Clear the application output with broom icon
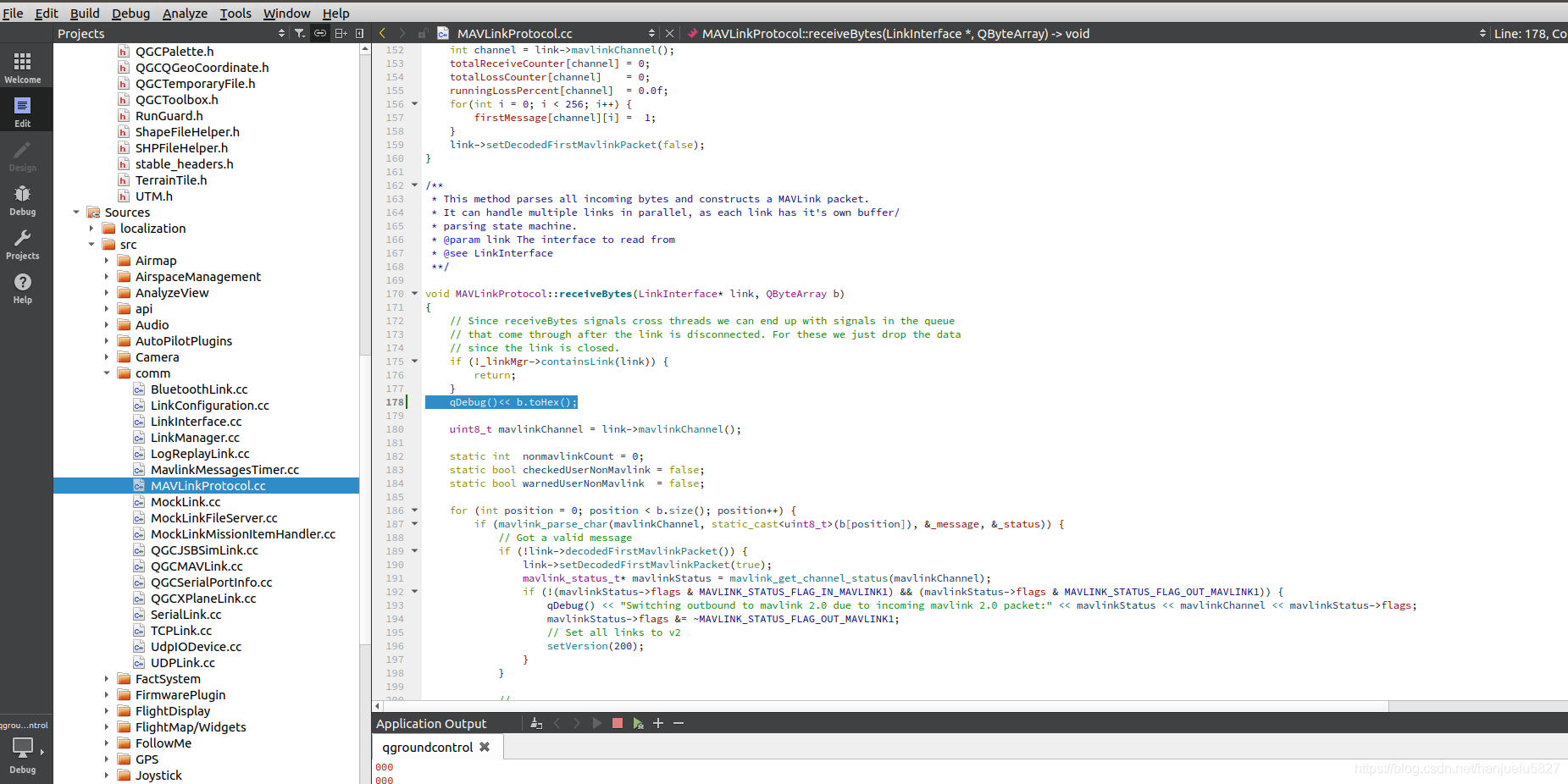Screen dimensions: 1568x784 point(536,723)
